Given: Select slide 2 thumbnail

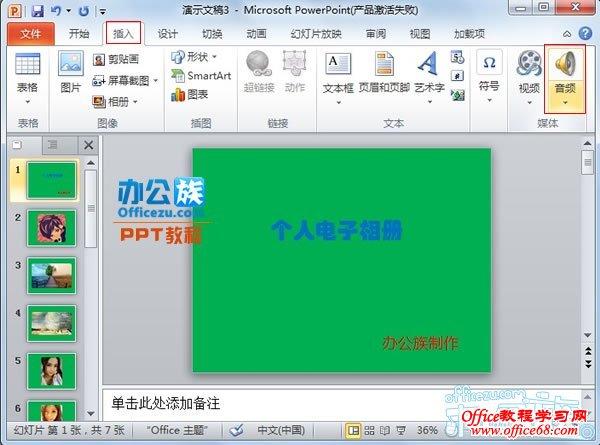Looking at the screenshot, I should coord(52,228).
